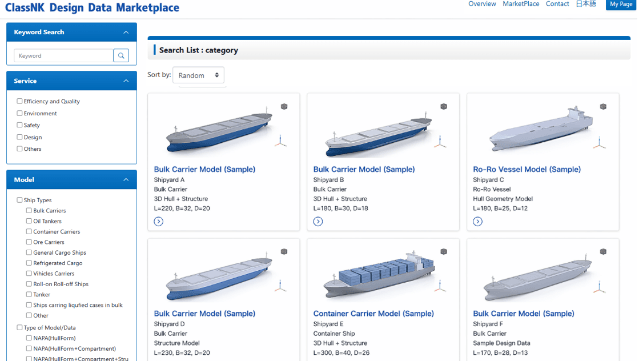Tick Container Carriers checkbox

29,231
